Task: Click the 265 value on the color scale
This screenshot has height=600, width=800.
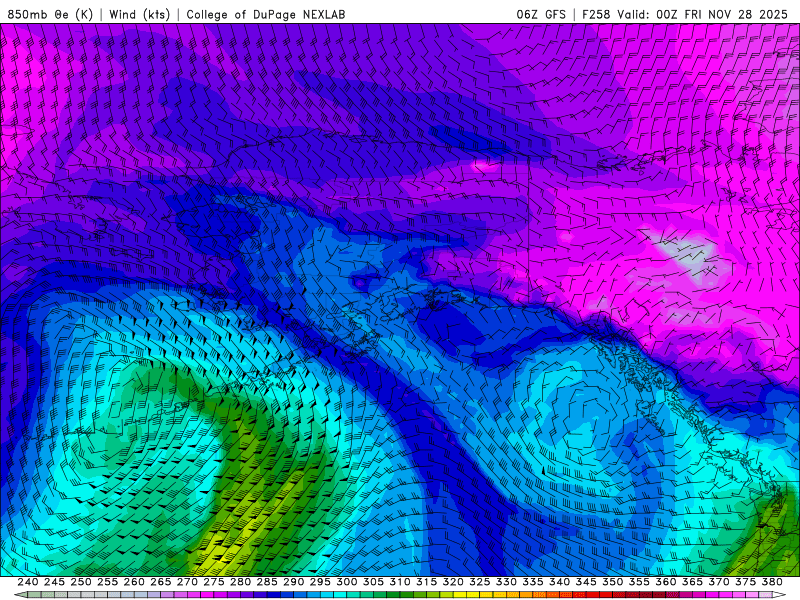Action: click(x=160, y=582)
